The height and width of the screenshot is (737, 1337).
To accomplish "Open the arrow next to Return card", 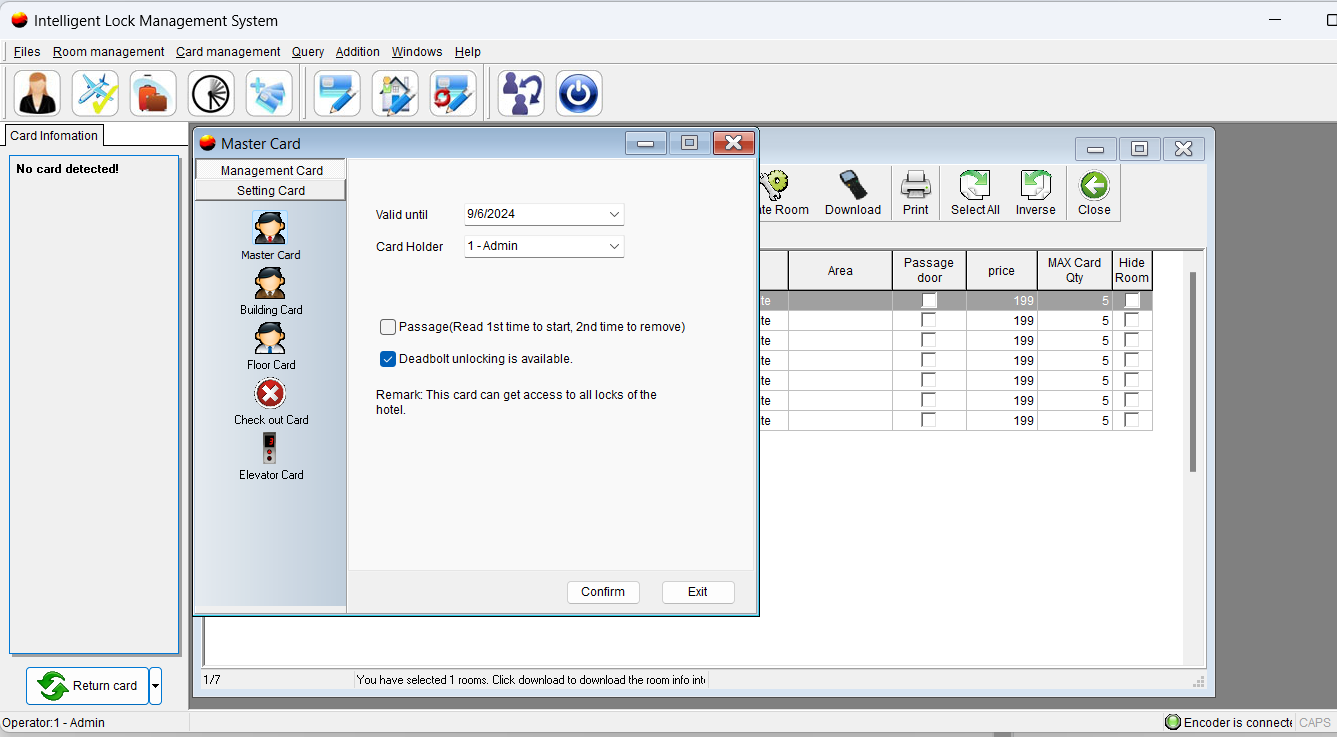I will [x=155, y=686].
